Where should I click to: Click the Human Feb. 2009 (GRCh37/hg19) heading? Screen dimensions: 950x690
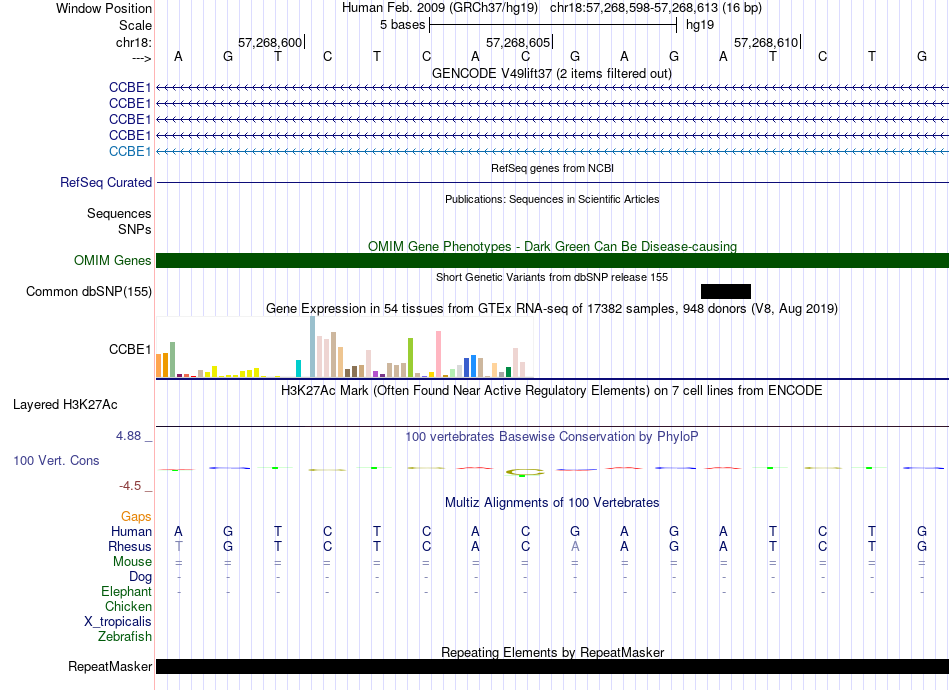coord(440,8)
